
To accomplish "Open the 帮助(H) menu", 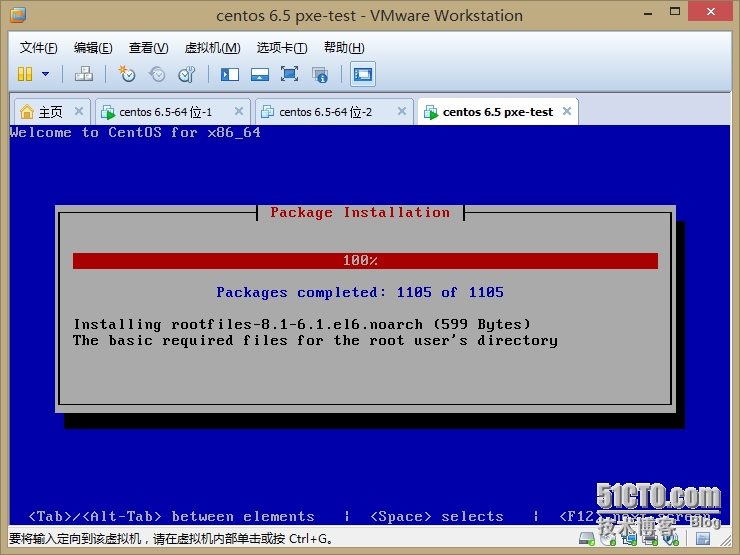I will 344,48.
